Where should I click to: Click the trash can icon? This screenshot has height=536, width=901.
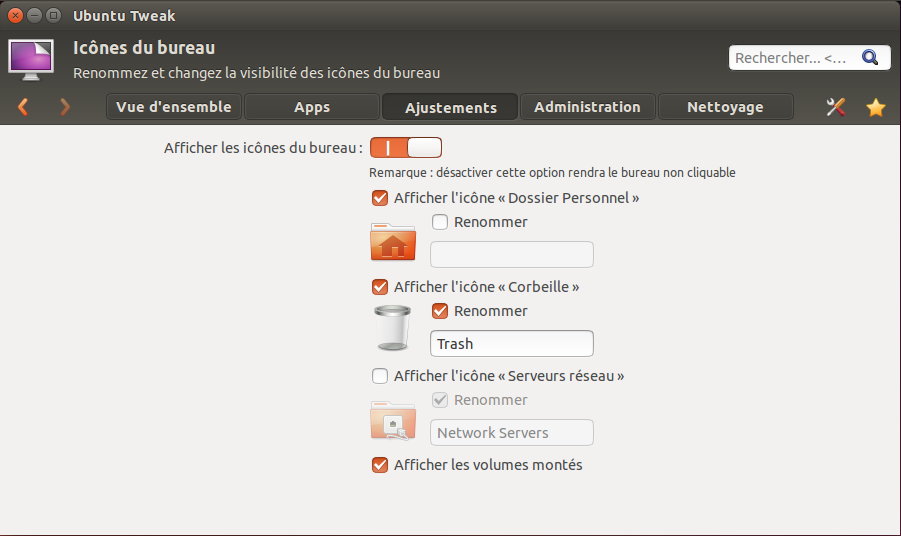(392, 327)
